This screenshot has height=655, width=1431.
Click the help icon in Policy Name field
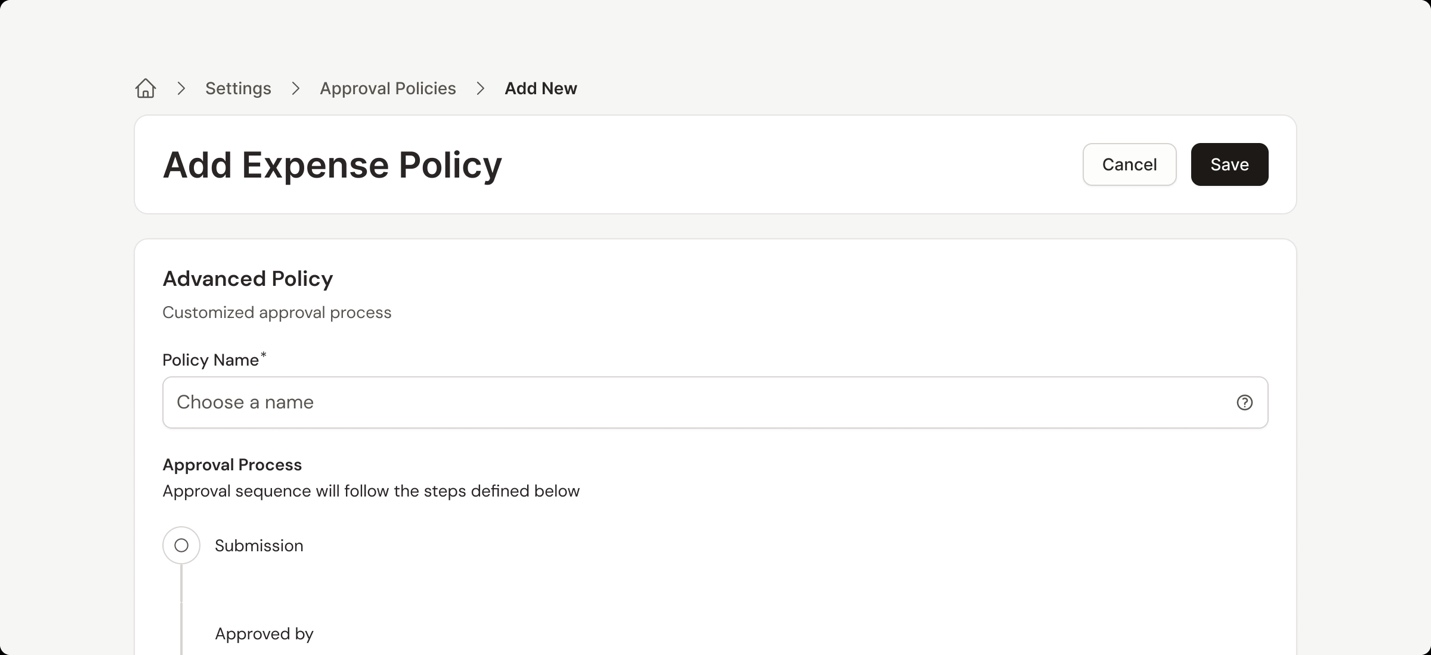pos(1244,403)
